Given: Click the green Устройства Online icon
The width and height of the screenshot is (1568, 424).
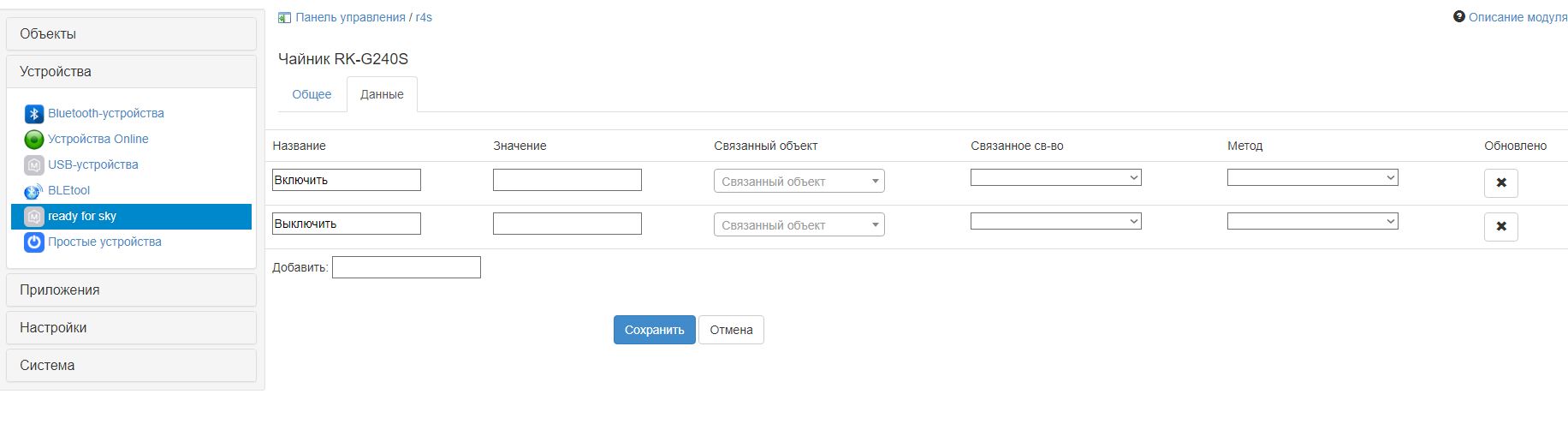Looking at the screenshot, I should coord(34,140).
